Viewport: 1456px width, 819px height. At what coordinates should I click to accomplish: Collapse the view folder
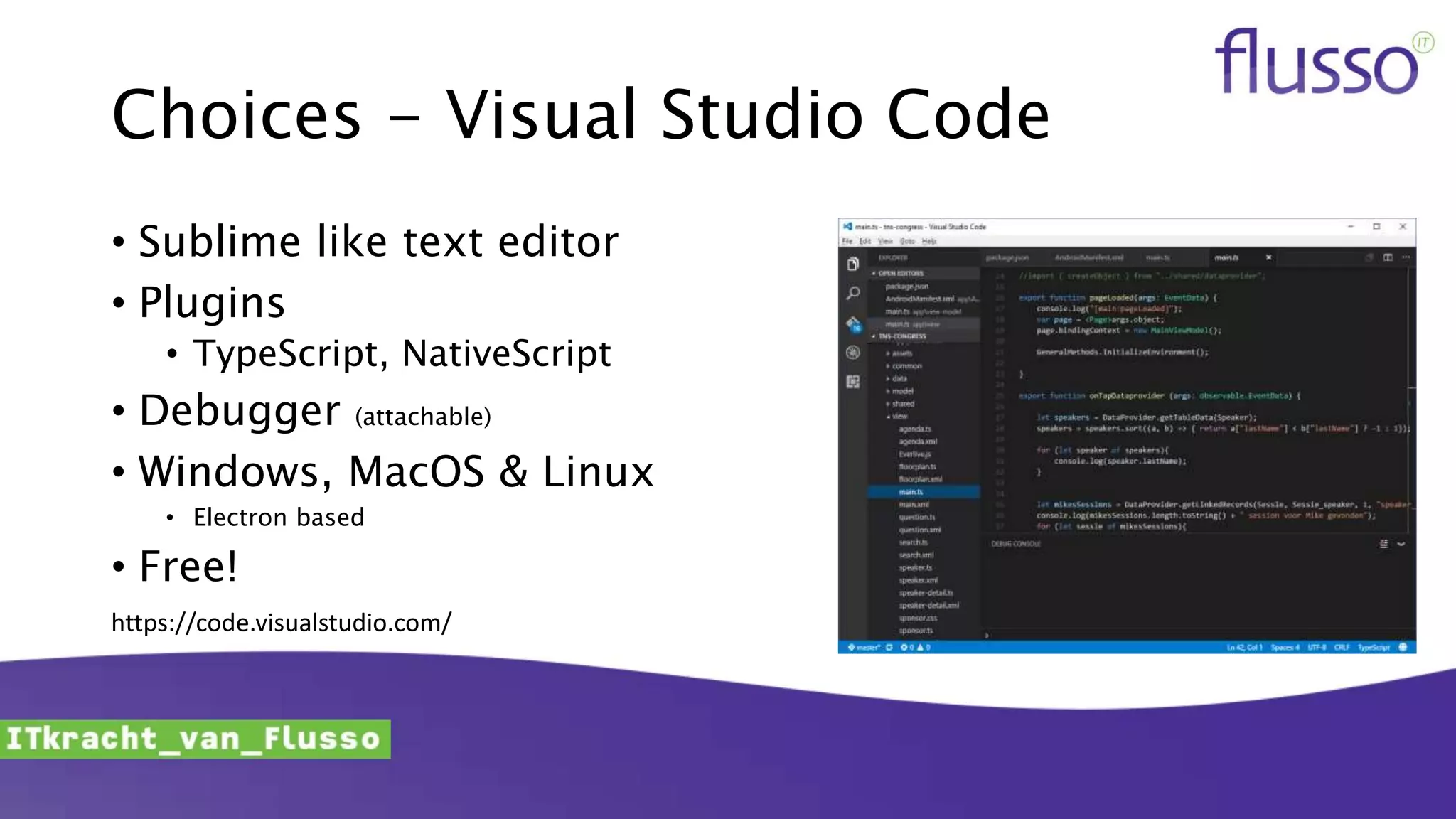tap(896, 417)
